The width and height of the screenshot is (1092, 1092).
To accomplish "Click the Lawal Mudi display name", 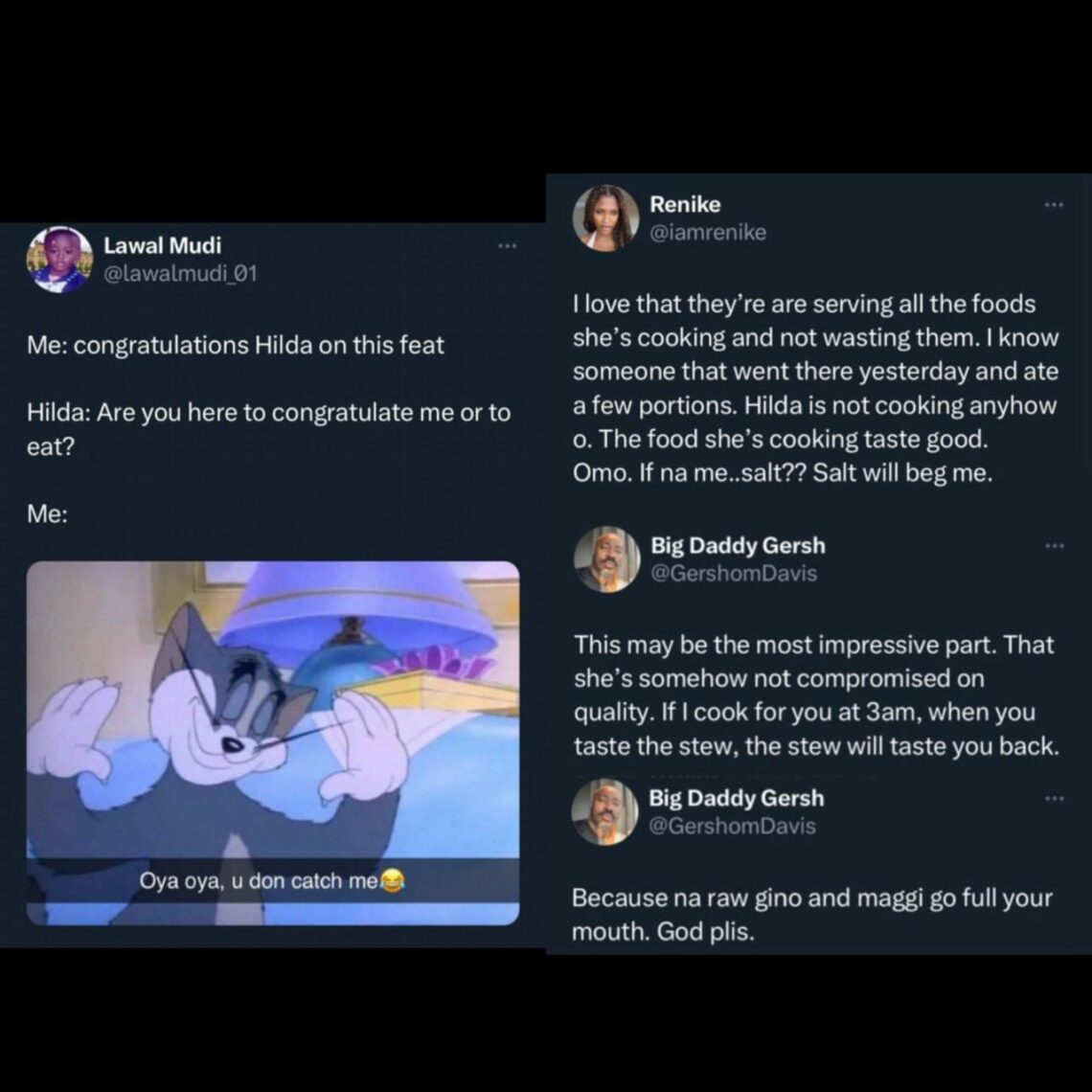I will [x=162, y=246].
